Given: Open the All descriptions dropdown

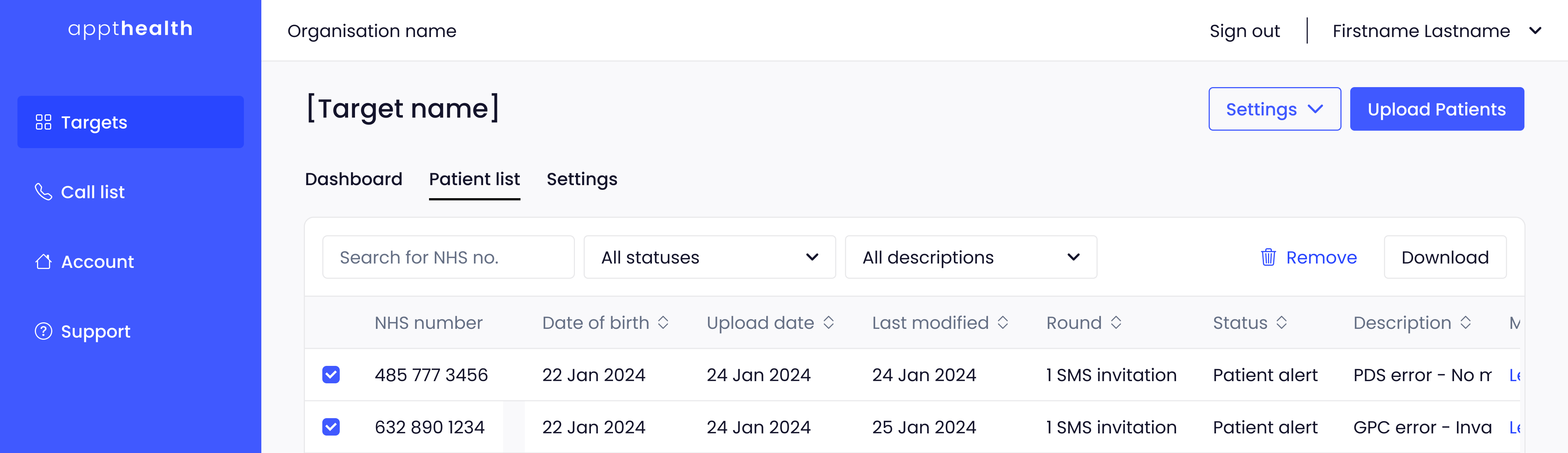Looking at the screenshot, I should (x=971, y=257).
